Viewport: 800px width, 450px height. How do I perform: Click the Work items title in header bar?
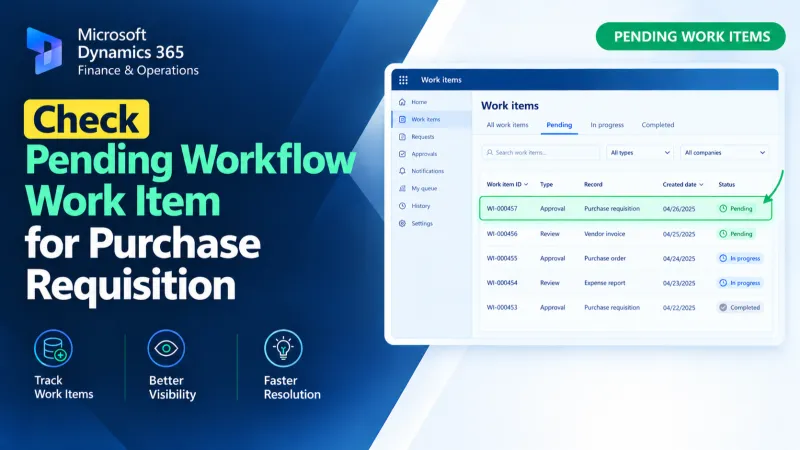[441, 80]
